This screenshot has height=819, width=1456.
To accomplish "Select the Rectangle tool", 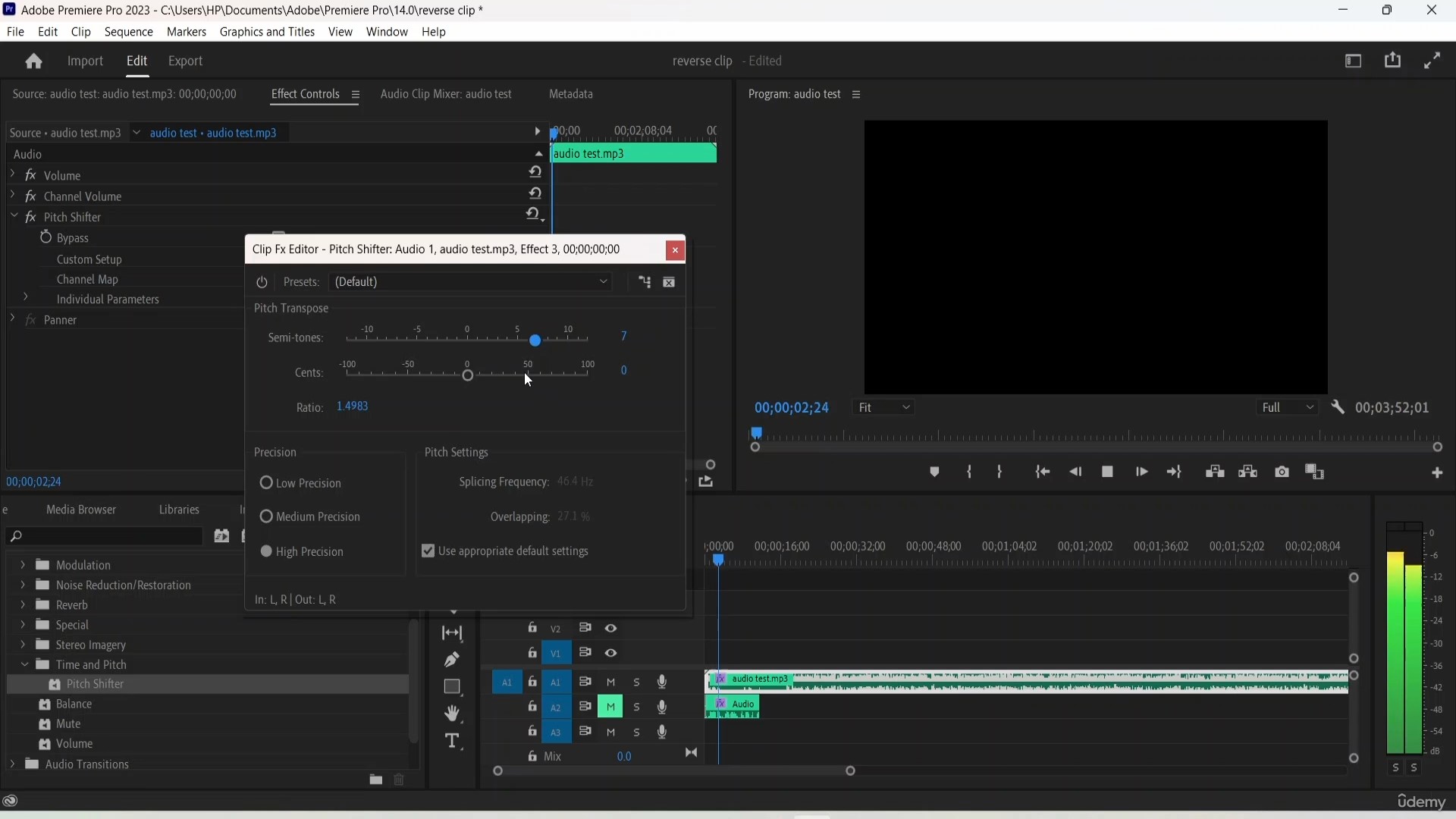I will (453, 688).
